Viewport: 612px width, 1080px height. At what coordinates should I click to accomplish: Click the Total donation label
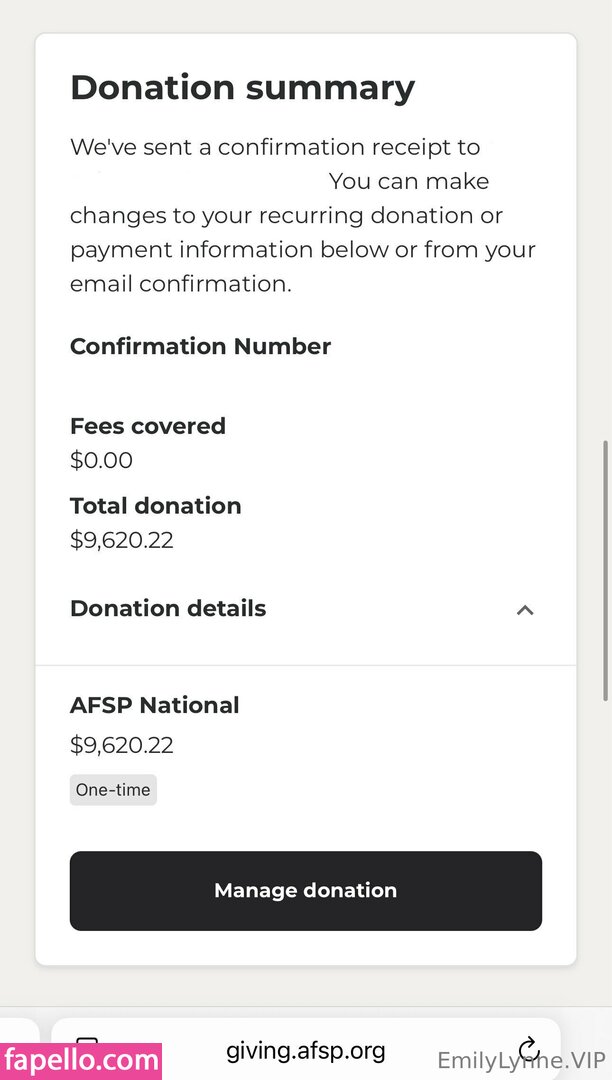click(155, 506)
